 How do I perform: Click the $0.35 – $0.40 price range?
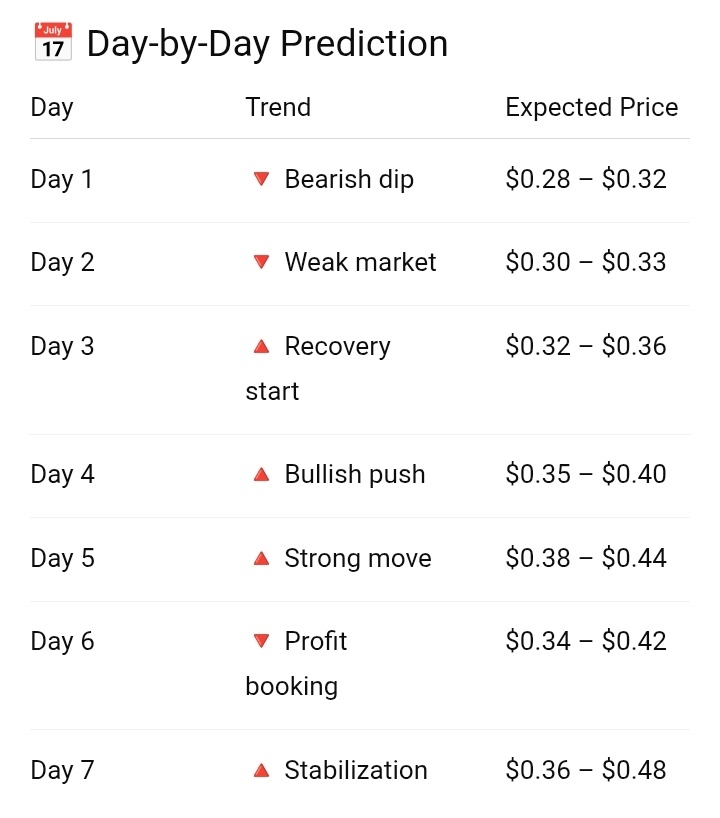tap(585, 474)
